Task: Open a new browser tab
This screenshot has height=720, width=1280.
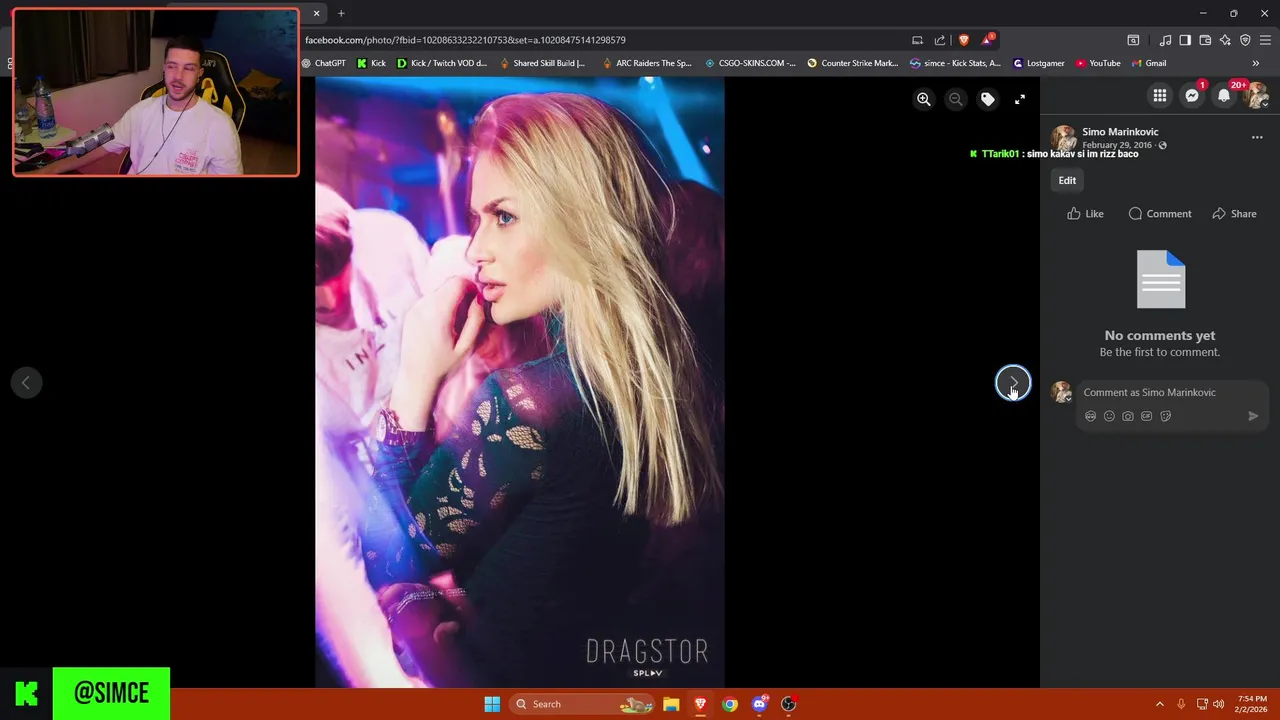Action: pos(341,13)
